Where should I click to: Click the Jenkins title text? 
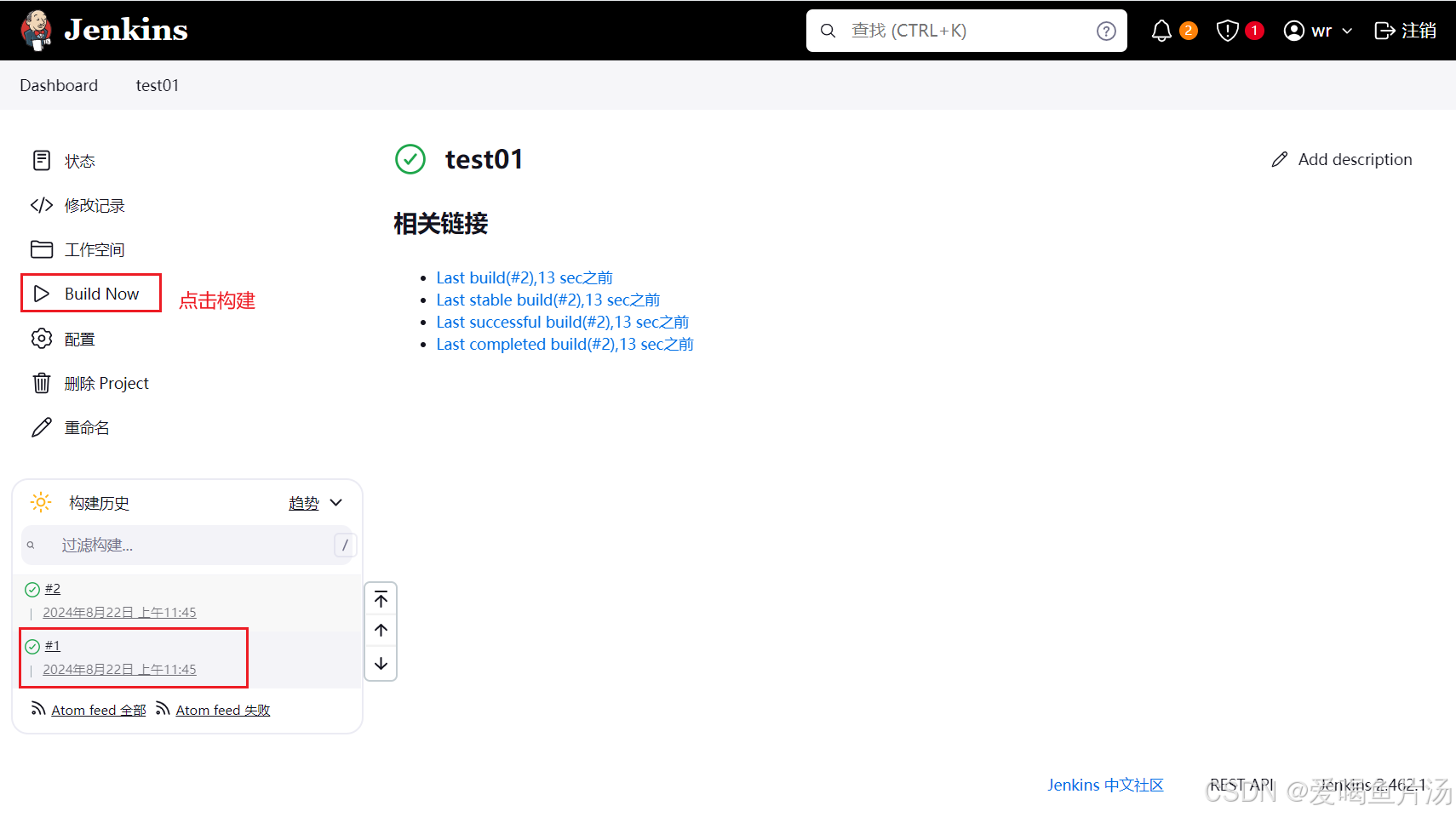(x=126, y=30)
